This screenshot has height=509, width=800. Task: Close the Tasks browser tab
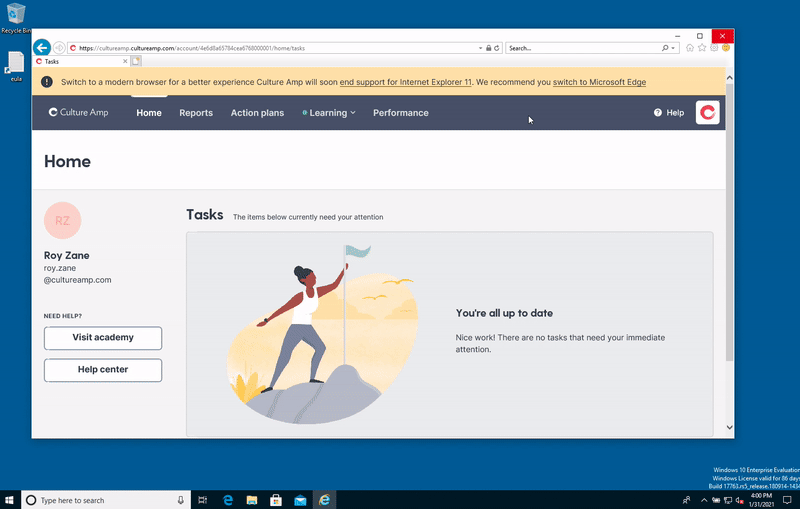point(125,61)
